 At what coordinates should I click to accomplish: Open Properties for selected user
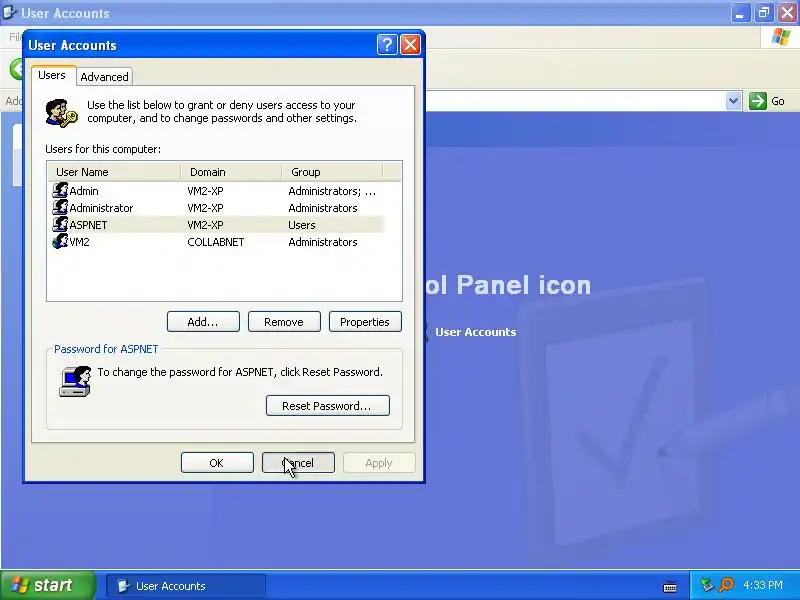[365, 322]
